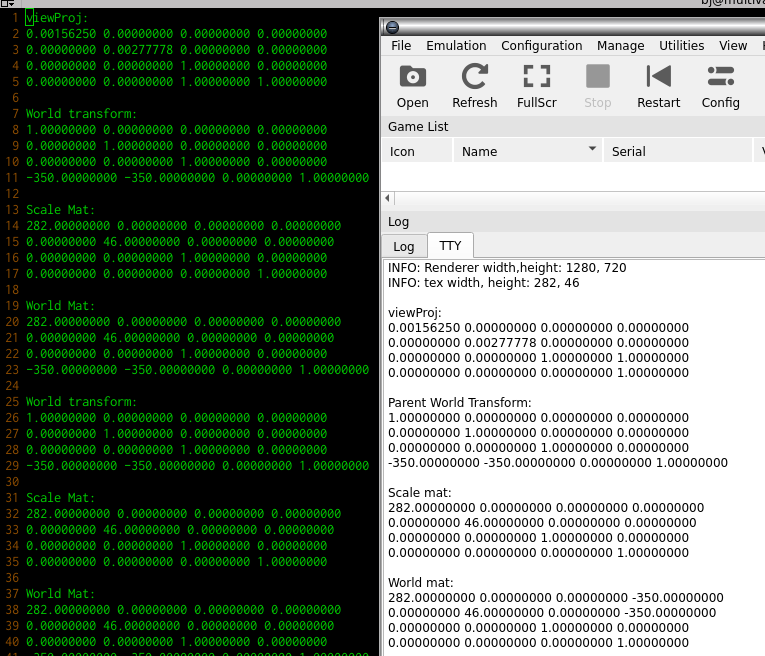Open settings with the Config icon
This screenshot has width=765, height=656.
pyautogui.click(x=720, y=78)
